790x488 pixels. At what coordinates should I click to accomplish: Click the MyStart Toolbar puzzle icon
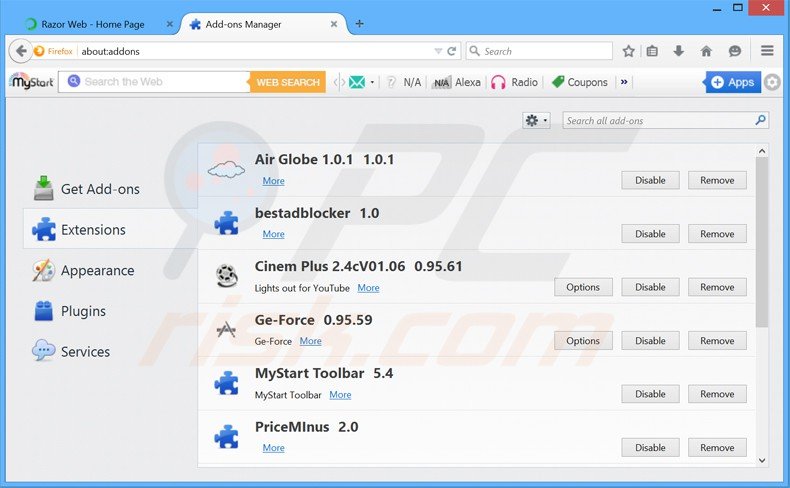pyautogui.click(x=226, y=383)
